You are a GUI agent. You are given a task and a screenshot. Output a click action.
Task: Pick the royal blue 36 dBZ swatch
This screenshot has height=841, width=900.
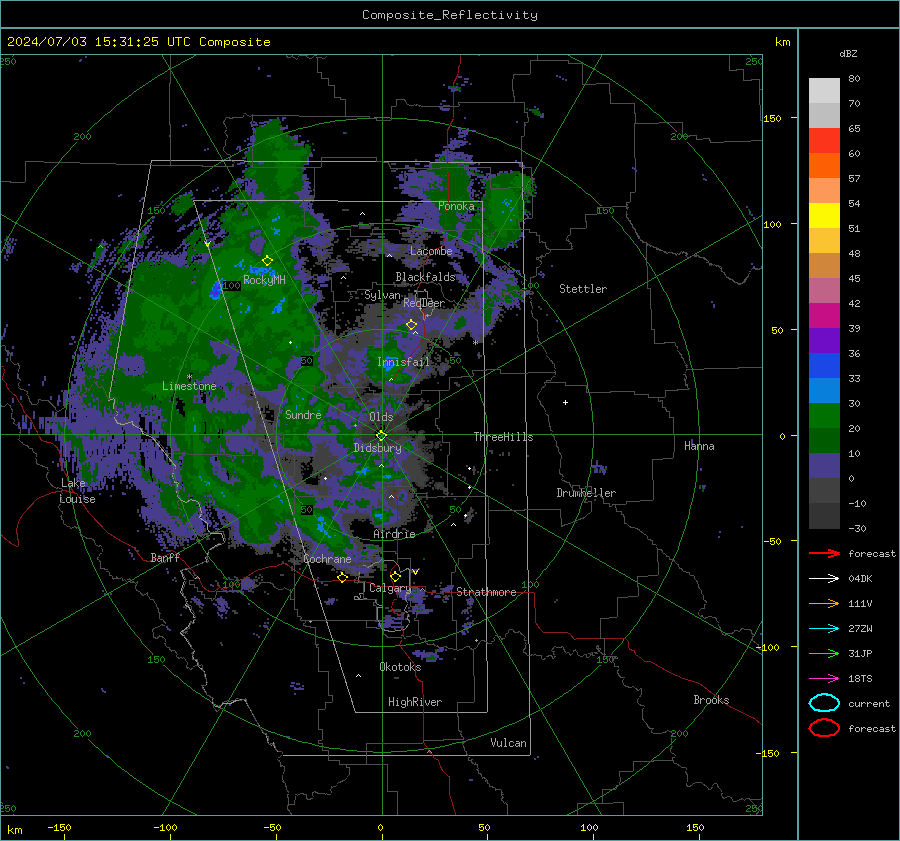(x=824, y=365)
